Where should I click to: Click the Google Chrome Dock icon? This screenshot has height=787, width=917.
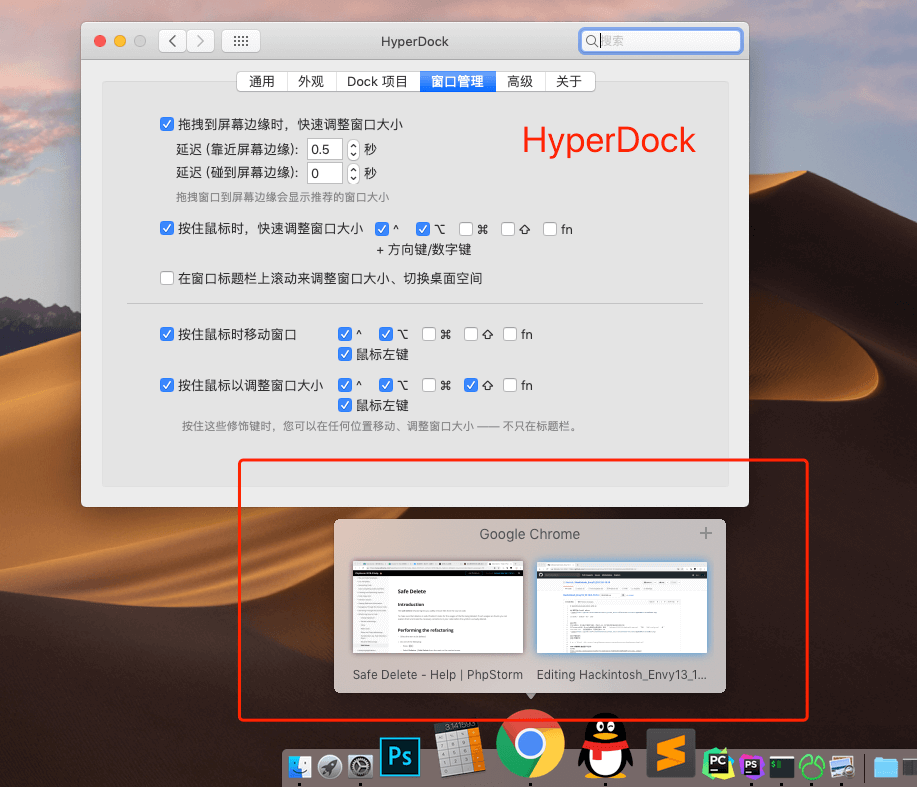coord(530,744)
